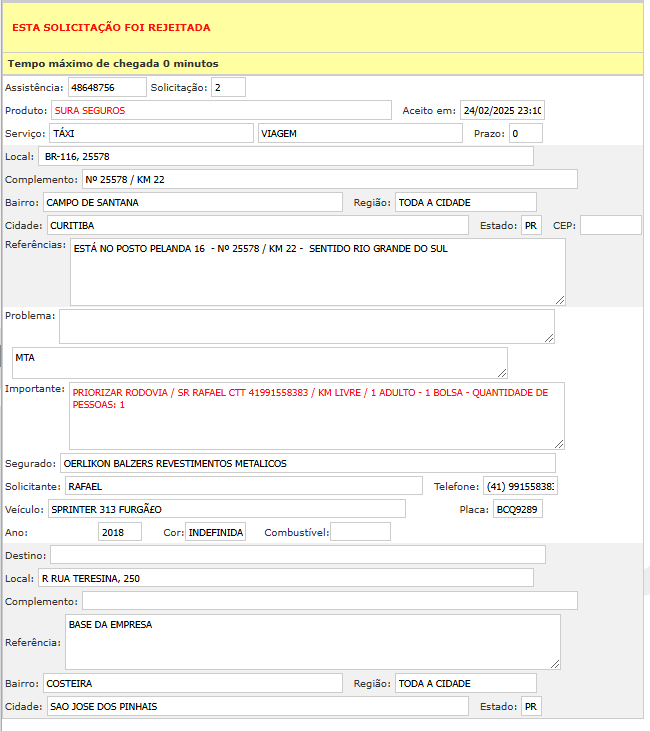Click the Referências text area about POSTO PELANDA
This screenshot has height=731, width=650.
coord(317,271)
